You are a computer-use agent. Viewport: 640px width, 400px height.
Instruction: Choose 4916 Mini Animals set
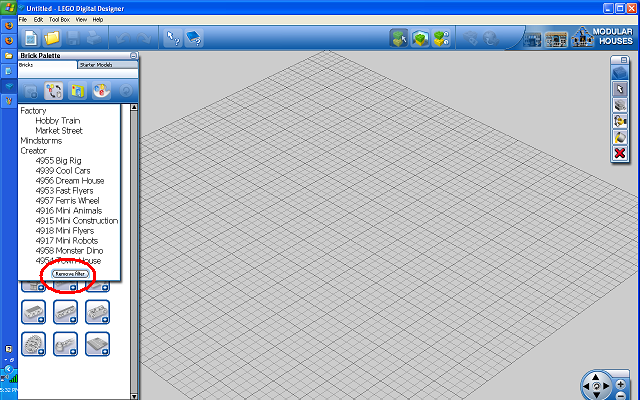click(69, 211)
